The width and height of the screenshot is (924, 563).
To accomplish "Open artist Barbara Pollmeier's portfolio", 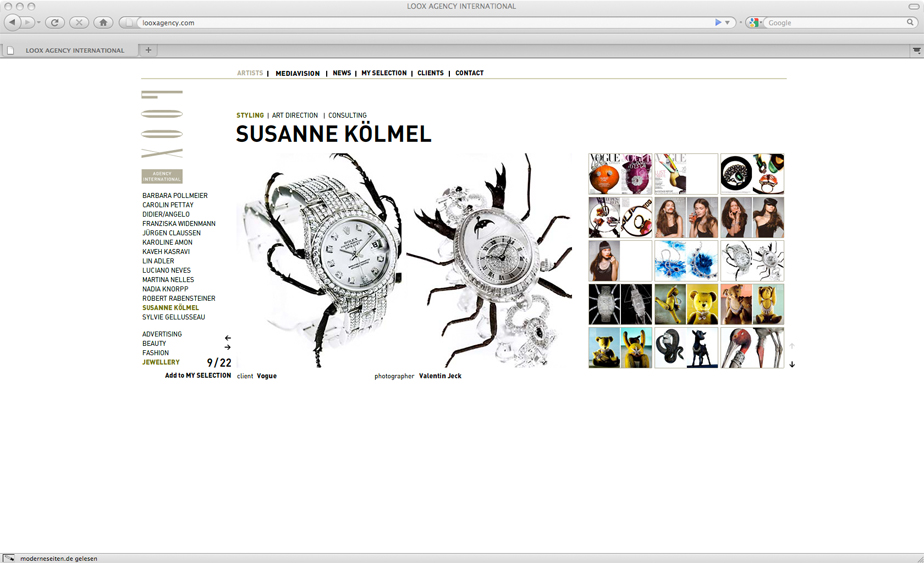I will pos(175,196).
